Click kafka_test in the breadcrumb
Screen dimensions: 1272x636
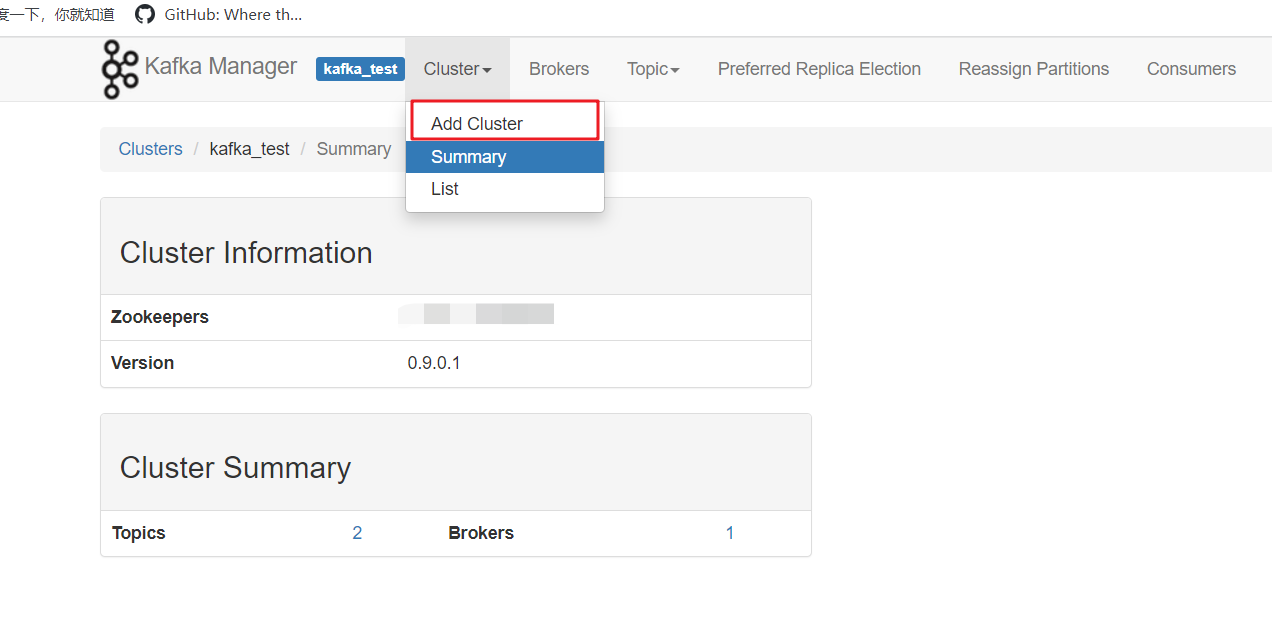[x=249, y=149]
